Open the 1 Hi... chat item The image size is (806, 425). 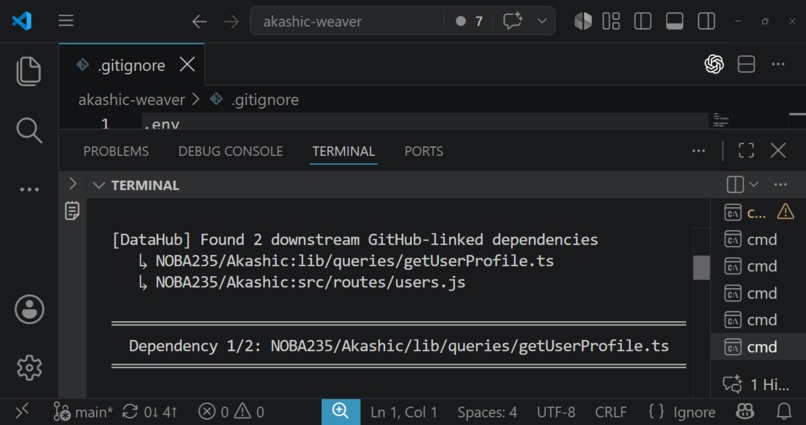[x=756, y=384]
